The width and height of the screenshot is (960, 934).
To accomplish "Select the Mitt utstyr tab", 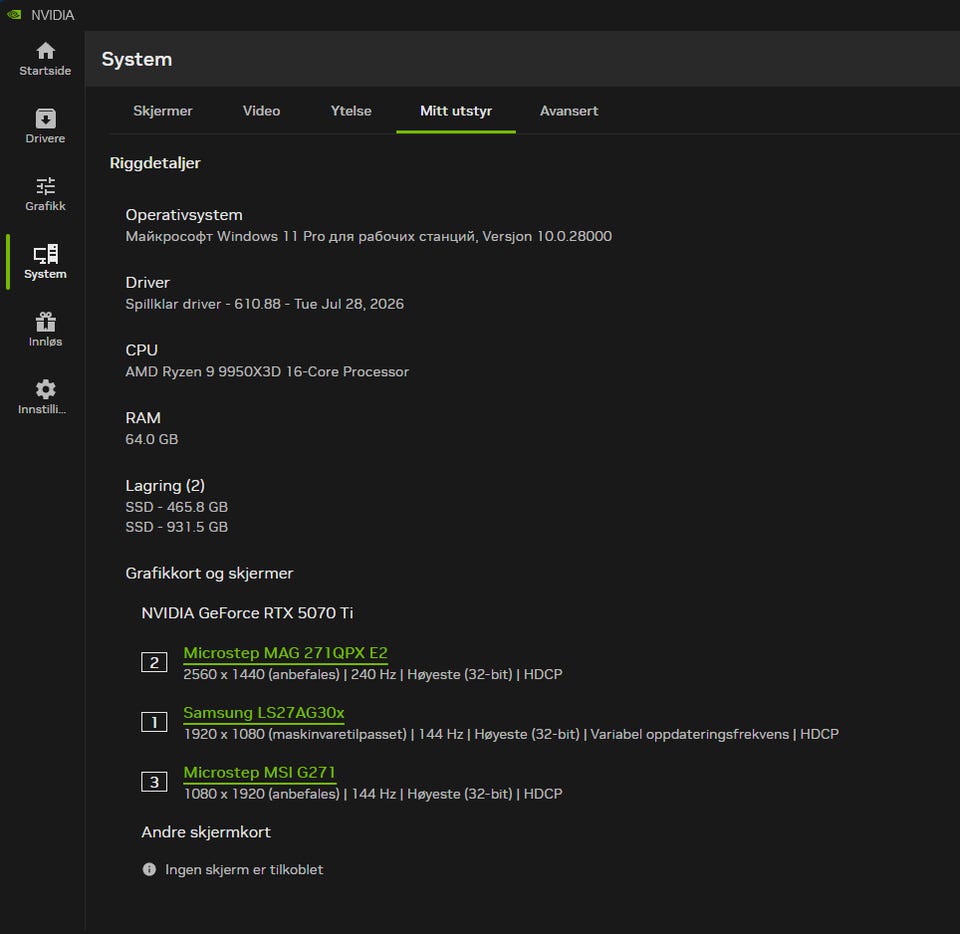I will pyautogui.click(x=456, y=111).
